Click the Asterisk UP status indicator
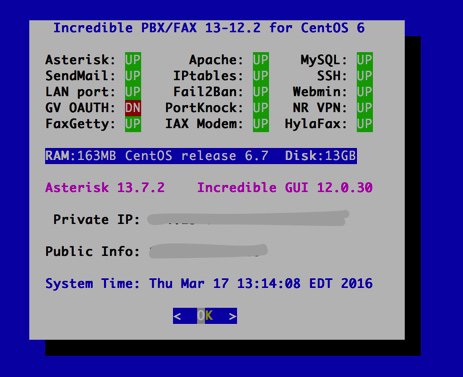 [x=133, y=60]
